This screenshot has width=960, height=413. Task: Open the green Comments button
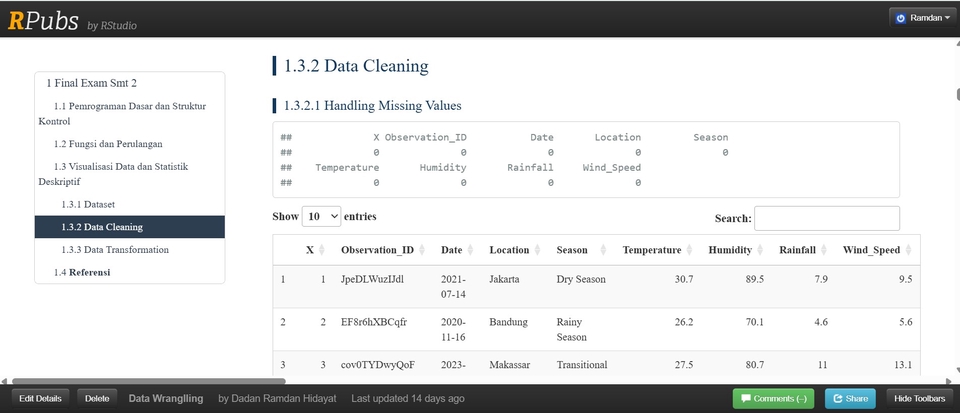point(773,398)
